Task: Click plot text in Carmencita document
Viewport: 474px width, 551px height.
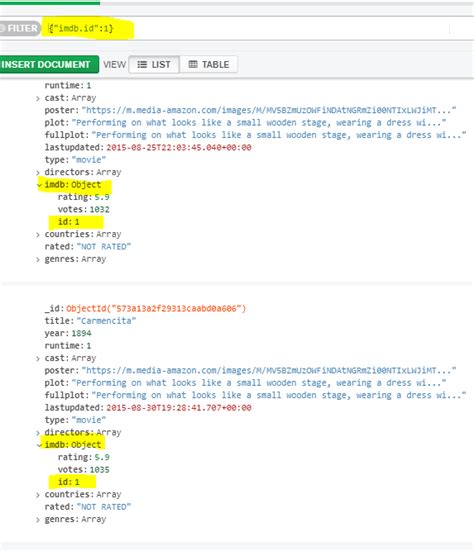Action: (259, 383)
